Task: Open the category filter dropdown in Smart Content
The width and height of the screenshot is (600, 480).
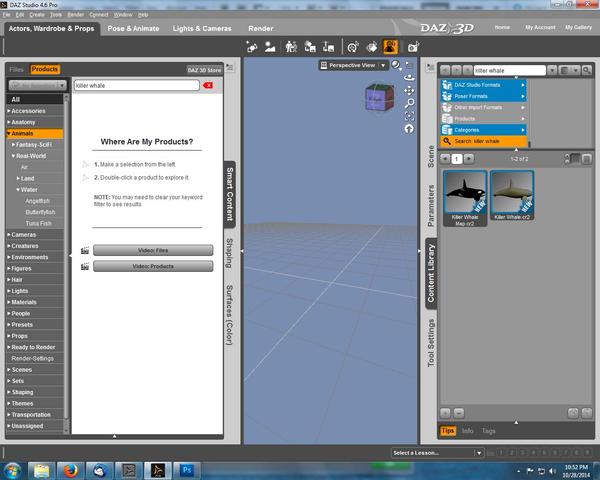Action: pos(37,85)
